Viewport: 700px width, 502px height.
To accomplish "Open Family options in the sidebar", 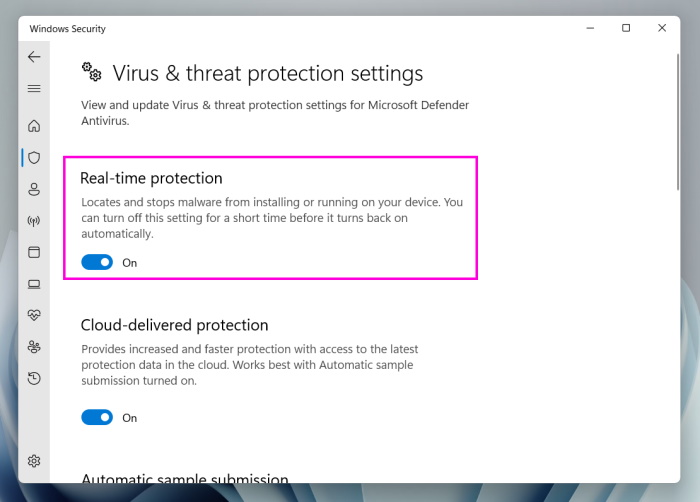I will 34,347.
